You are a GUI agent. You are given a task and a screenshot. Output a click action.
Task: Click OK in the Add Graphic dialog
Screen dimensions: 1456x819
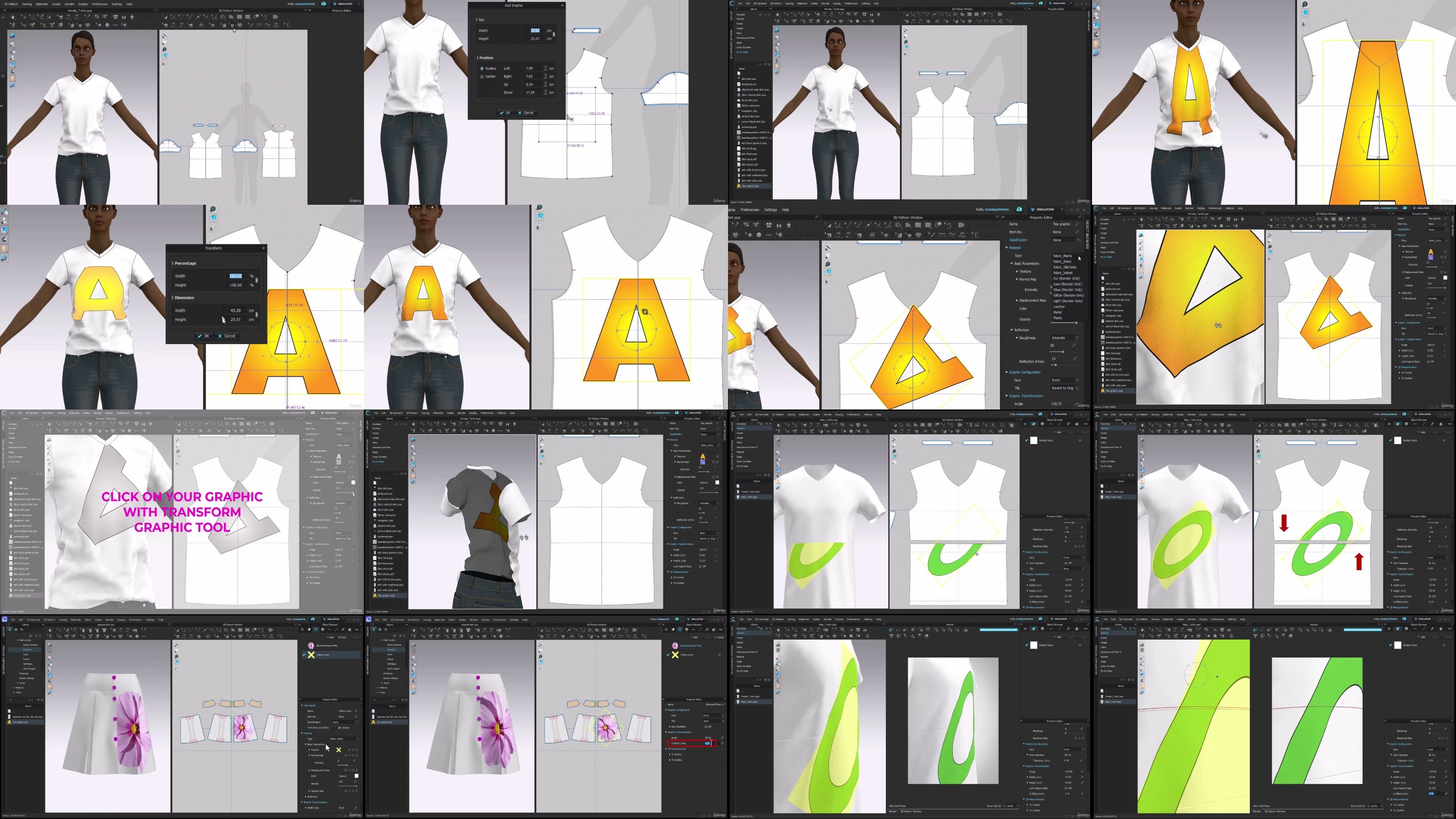505,112
